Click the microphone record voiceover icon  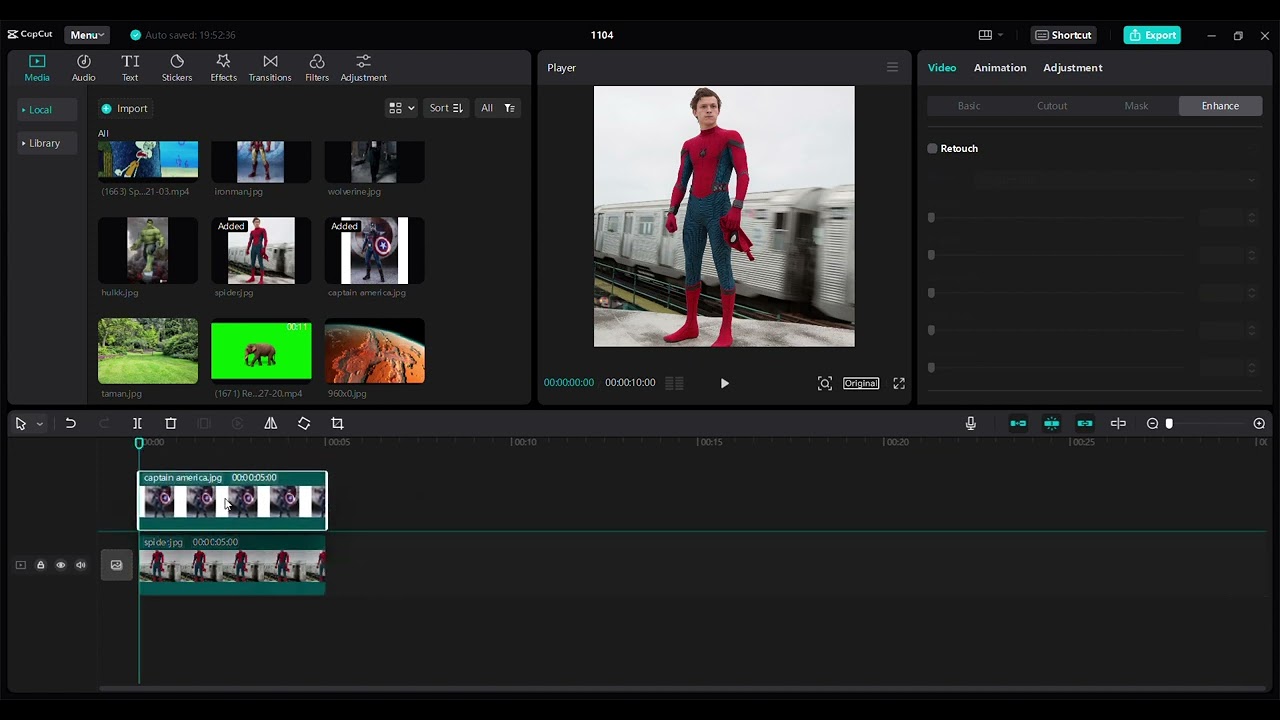970,424
